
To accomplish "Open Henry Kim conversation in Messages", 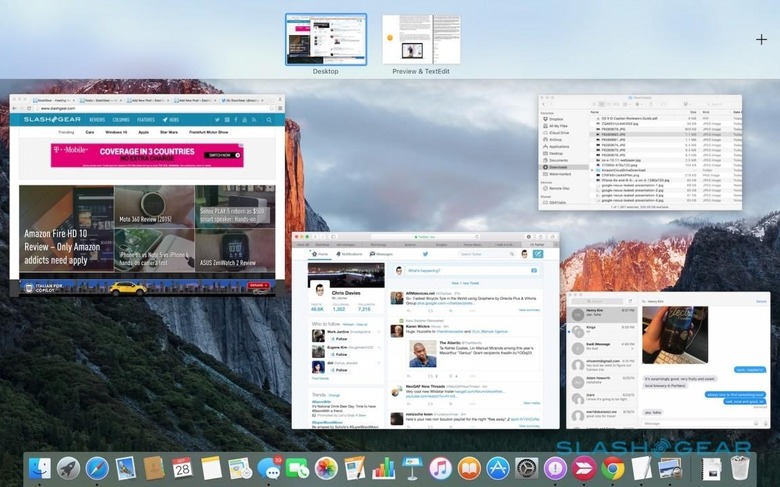I will 602,314.
